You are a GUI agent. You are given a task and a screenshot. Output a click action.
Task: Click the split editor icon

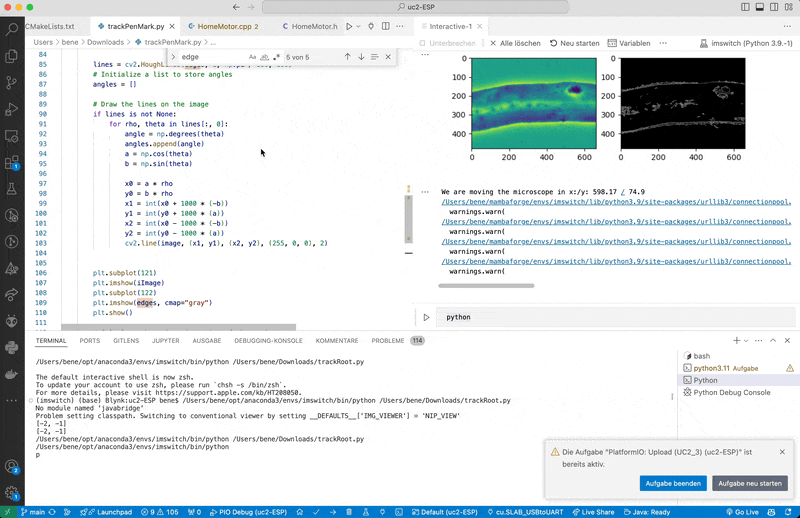point(388,25)
